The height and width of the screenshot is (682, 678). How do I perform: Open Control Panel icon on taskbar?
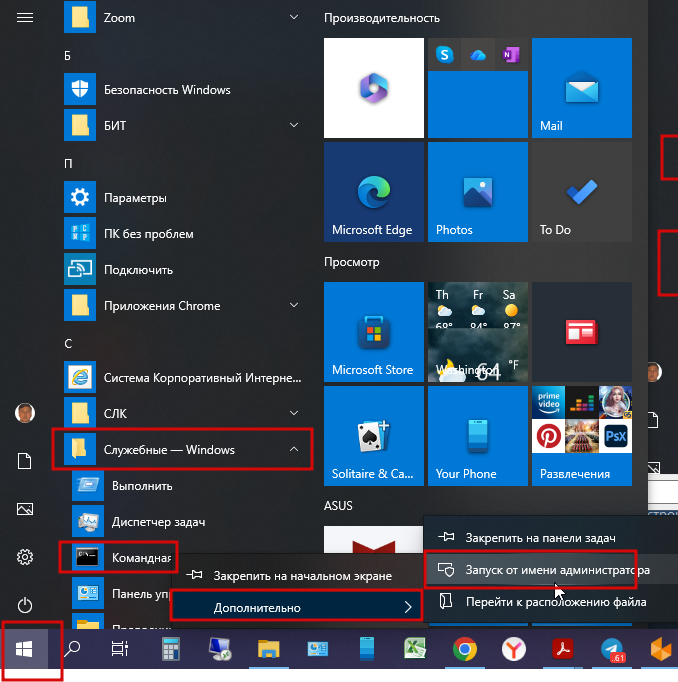point(317,650)
